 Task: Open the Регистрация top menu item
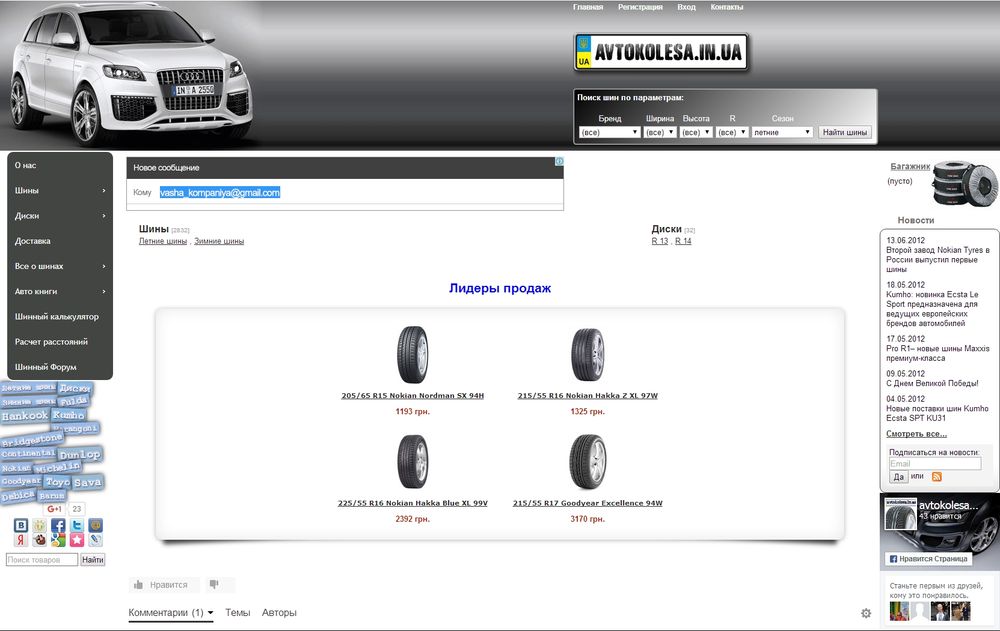pyautogui.click(x=640, y=7)
